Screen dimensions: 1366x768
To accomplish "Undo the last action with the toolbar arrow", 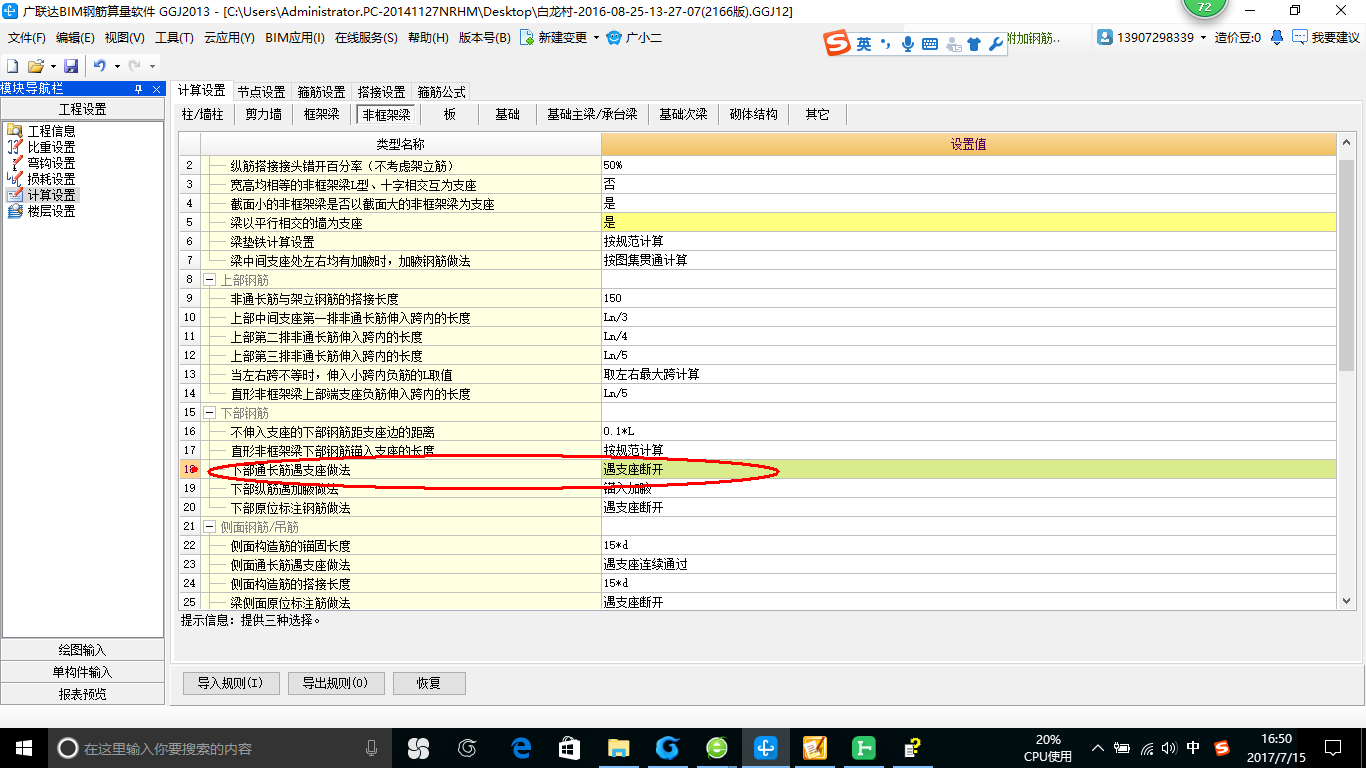I will pos(100,66).
